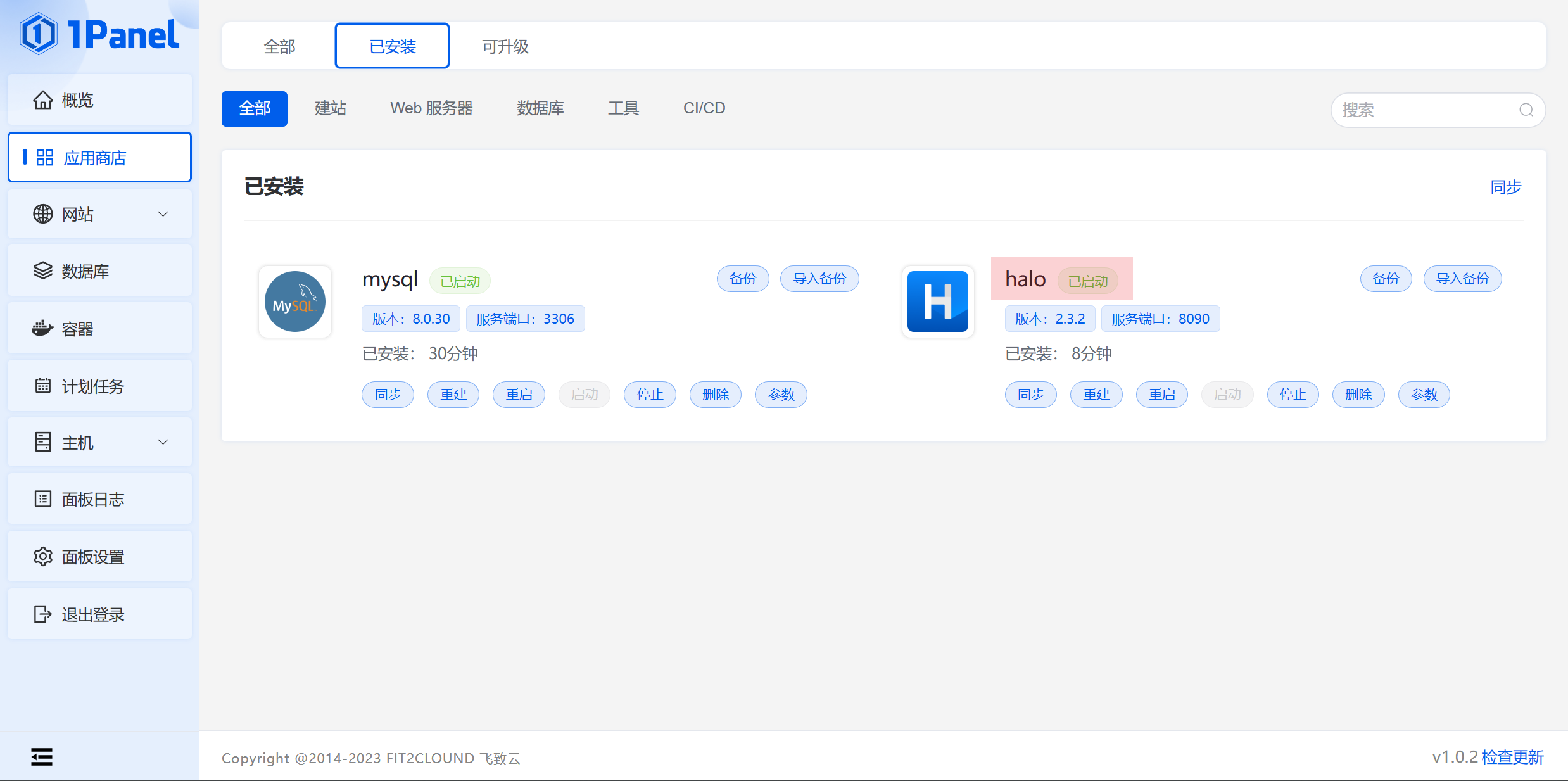
Task: Click the 面板日志 log icon
Action: [x=42, y=499]
